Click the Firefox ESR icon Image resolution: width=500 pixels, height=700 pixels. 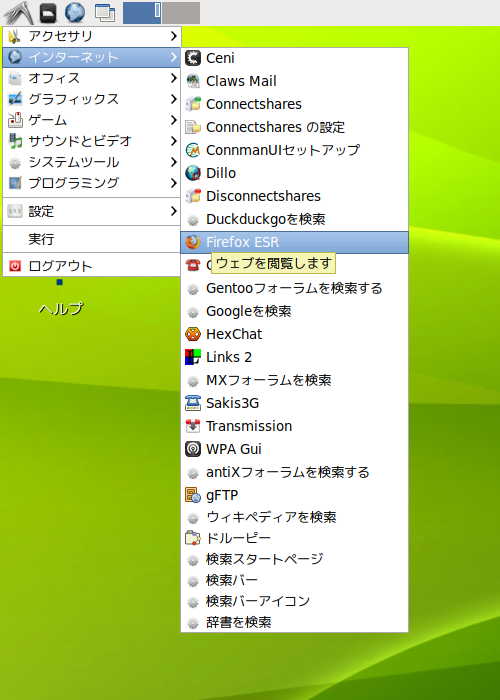click(x=193, y=242)
